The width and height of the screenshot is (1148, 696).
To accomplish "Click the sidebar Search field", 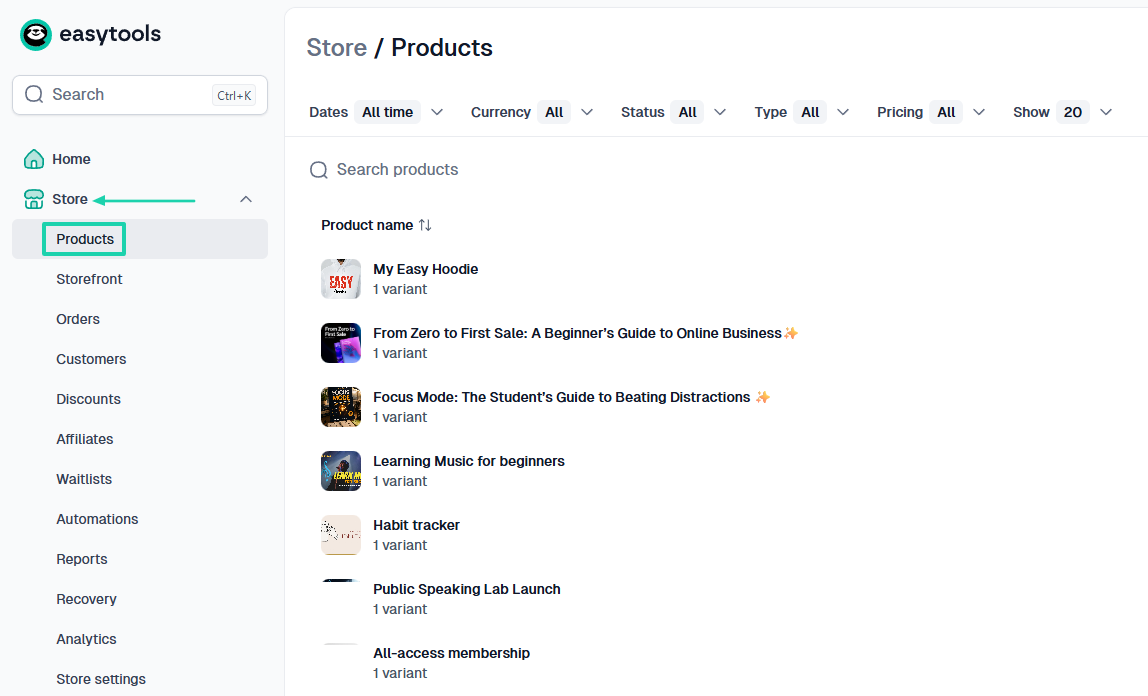I will point(140,95).
